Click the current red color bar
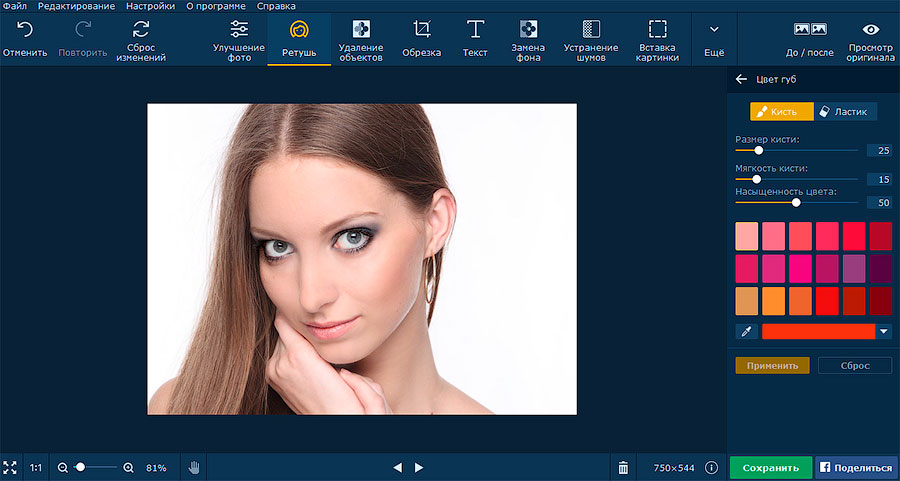Image resolution: width=900 pixels, height=481 pixels. coord(818,331)
